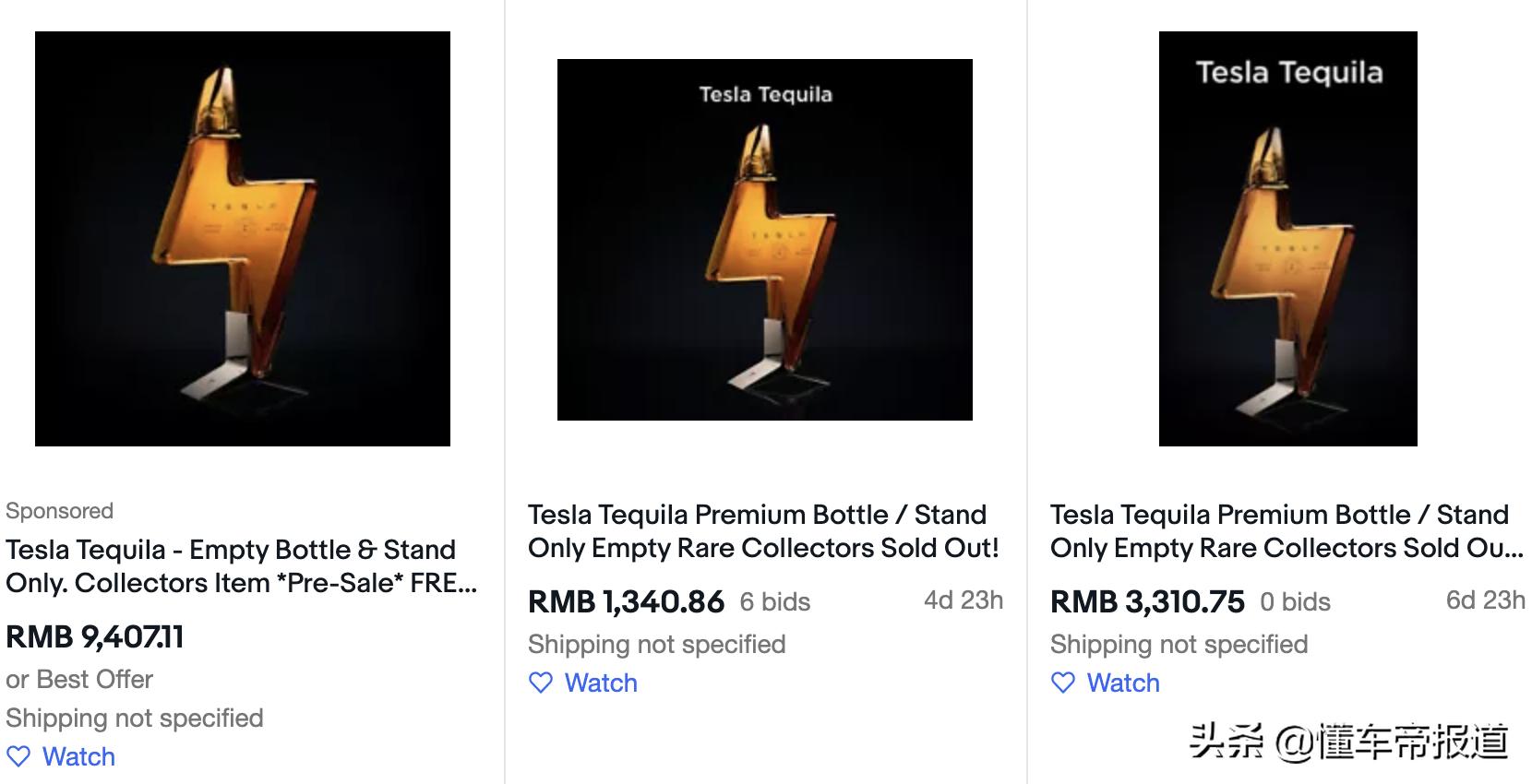
Task: Watch the listing with 6 bids
Action: (601, 683)
